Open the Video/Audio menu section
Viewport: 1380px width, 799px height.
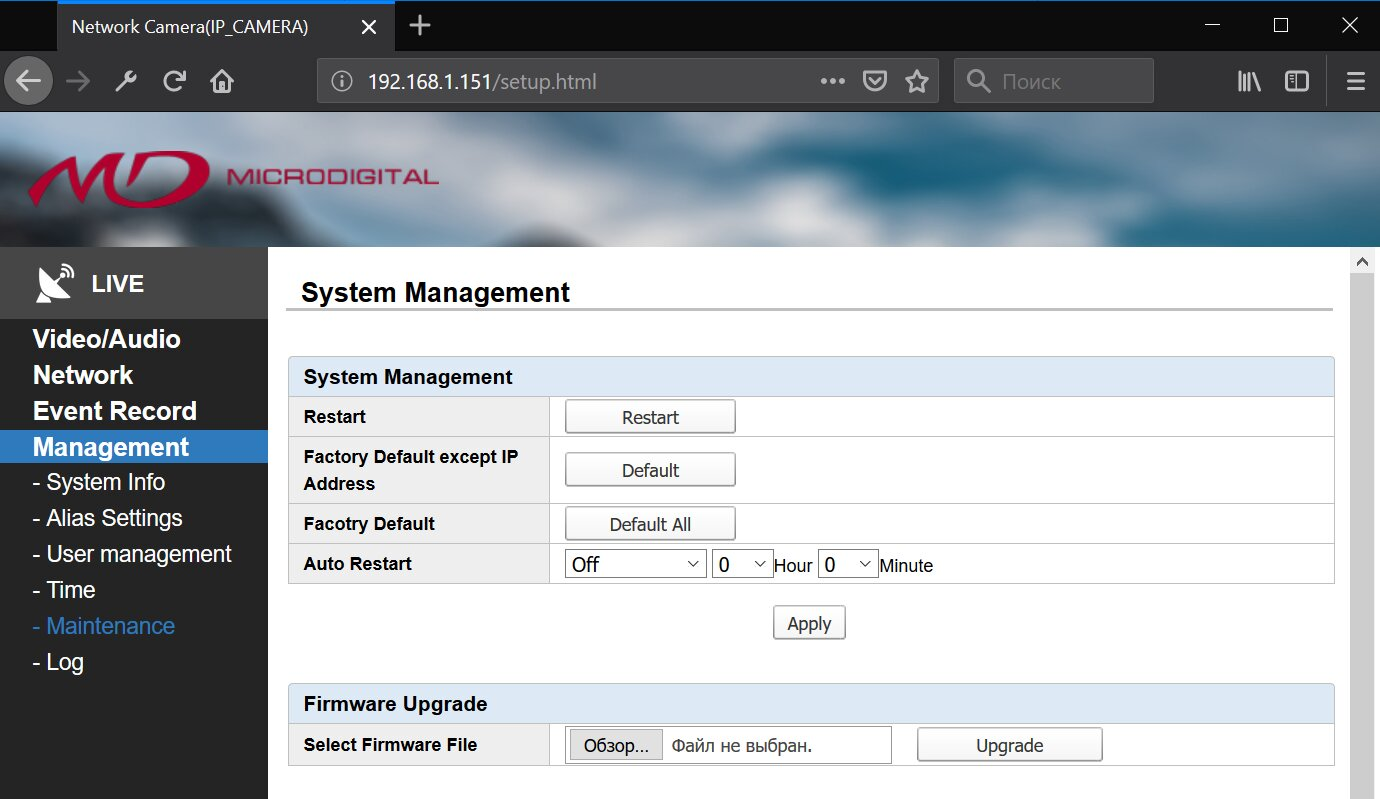[106, 339]
